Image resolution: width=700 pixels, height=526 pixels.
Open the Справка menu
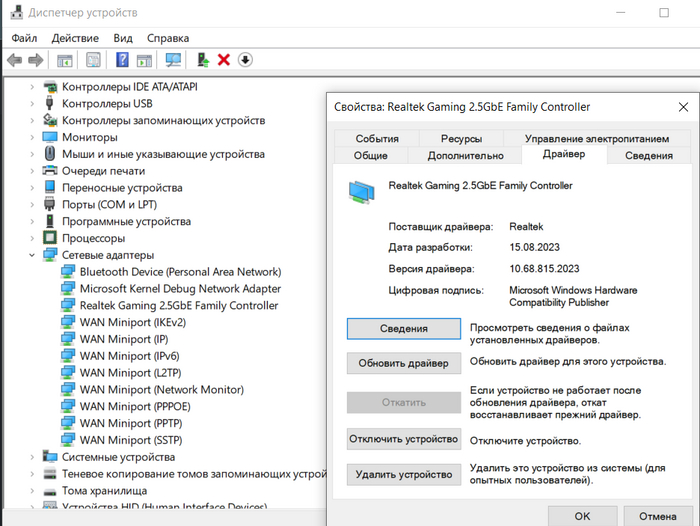click(168, 38)
